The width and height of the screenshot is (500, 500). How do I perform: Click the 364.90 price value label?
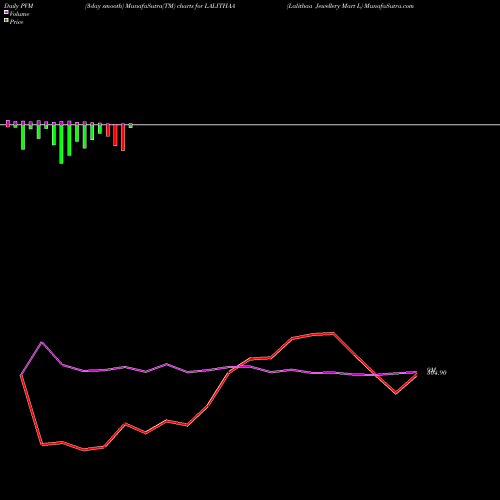tap(437, 372)
